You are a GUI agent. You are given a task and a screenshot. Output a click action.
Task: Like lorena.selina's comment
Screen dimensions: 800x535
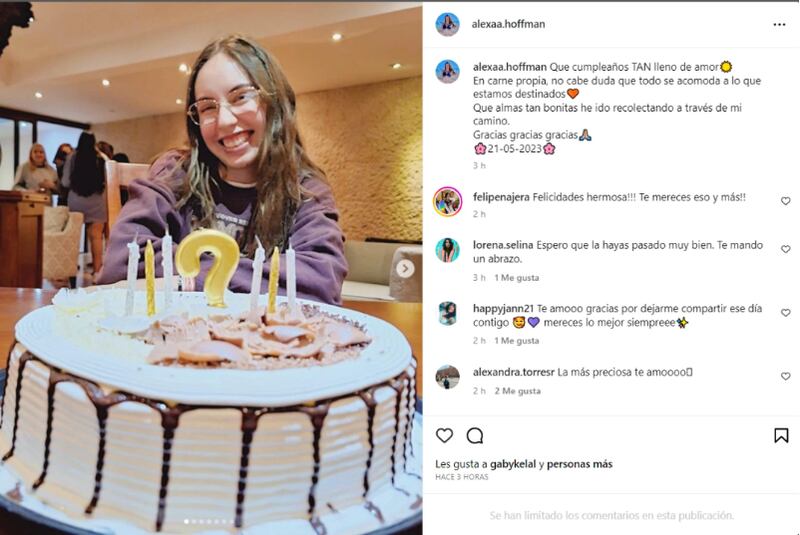point(785,249)
